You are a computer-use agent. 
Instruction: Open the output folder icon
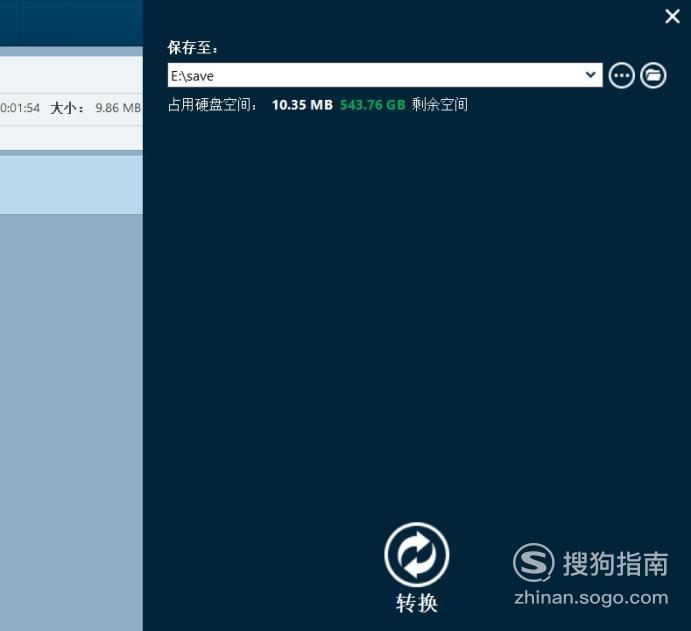click(x=653, y=75)
